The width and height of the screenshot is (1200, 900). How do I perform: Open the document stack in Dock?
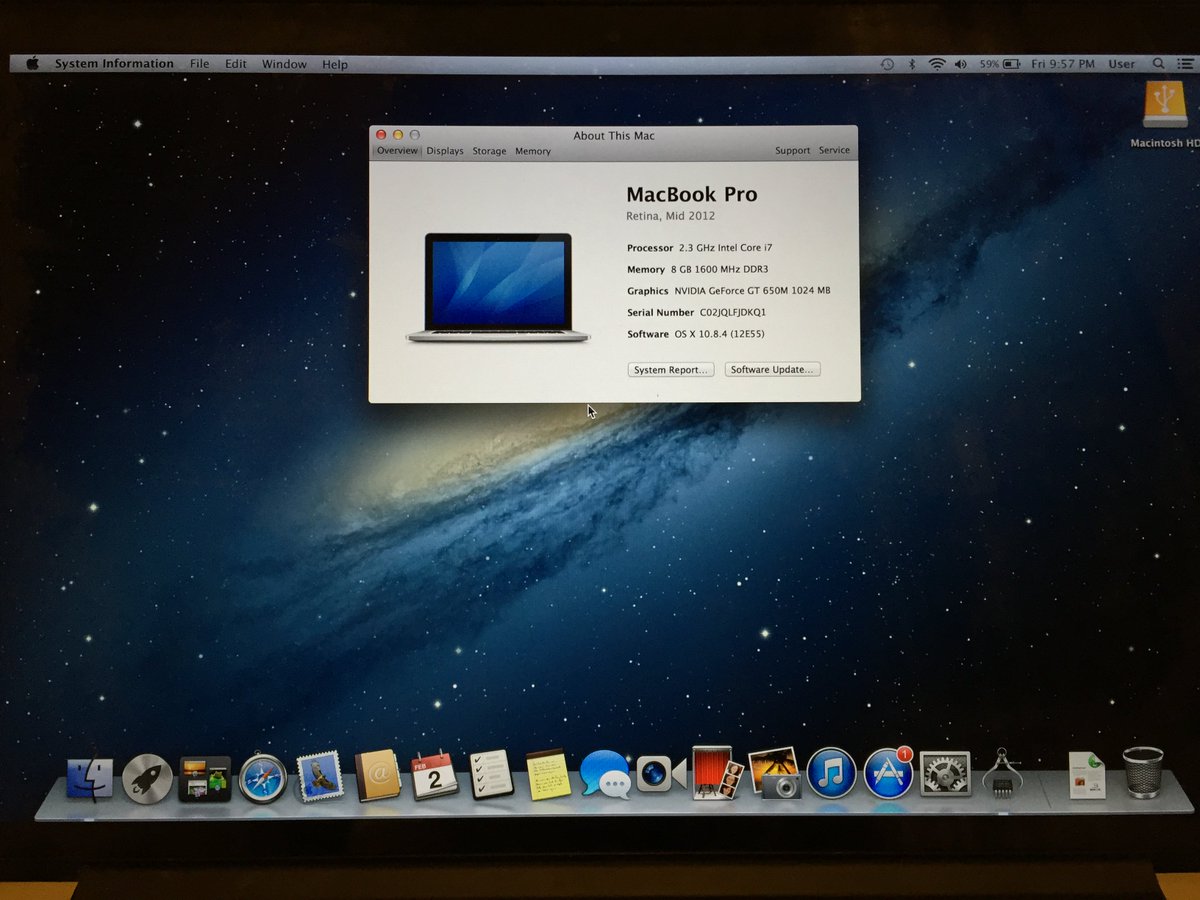pos(1087,775)
